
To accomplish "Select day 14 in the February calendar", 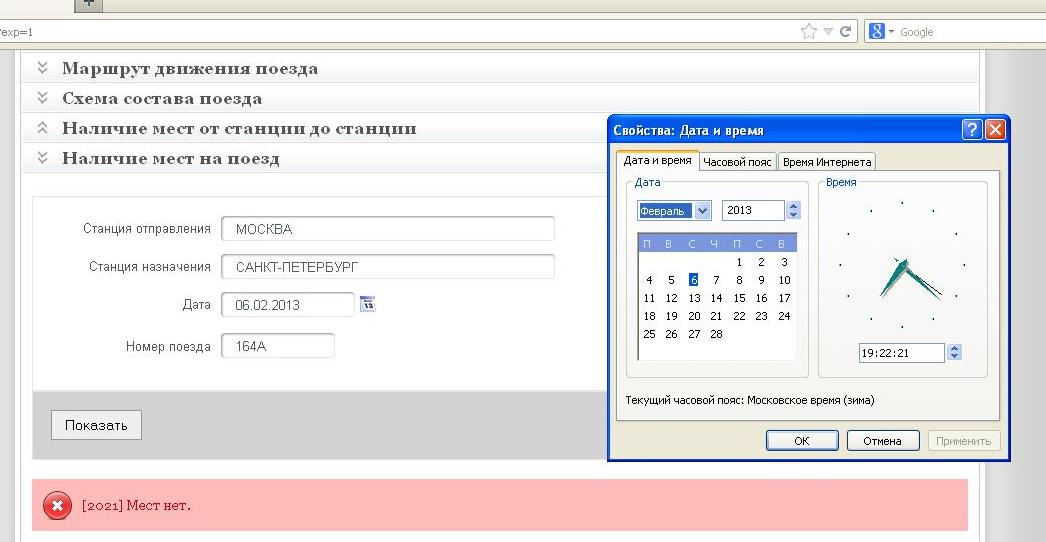I will (716, 298).
